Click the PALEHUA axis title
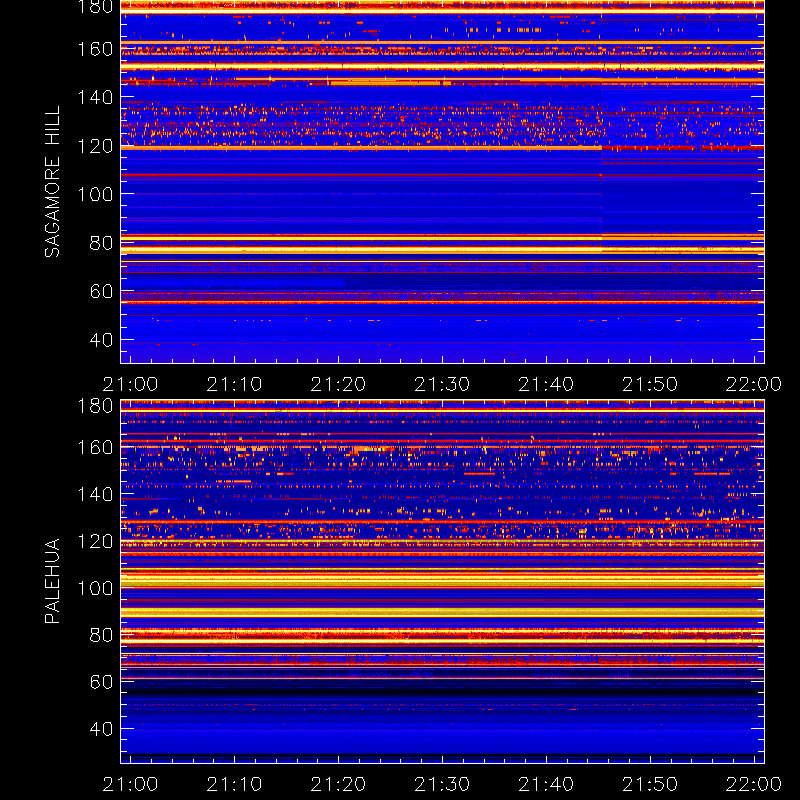 tap(52, 581)
